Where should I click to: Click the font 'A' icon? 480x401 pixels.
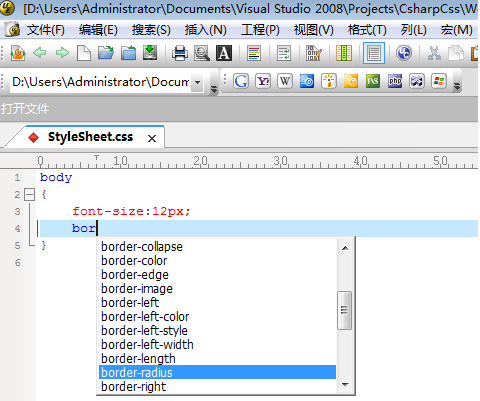pos(224,53)
